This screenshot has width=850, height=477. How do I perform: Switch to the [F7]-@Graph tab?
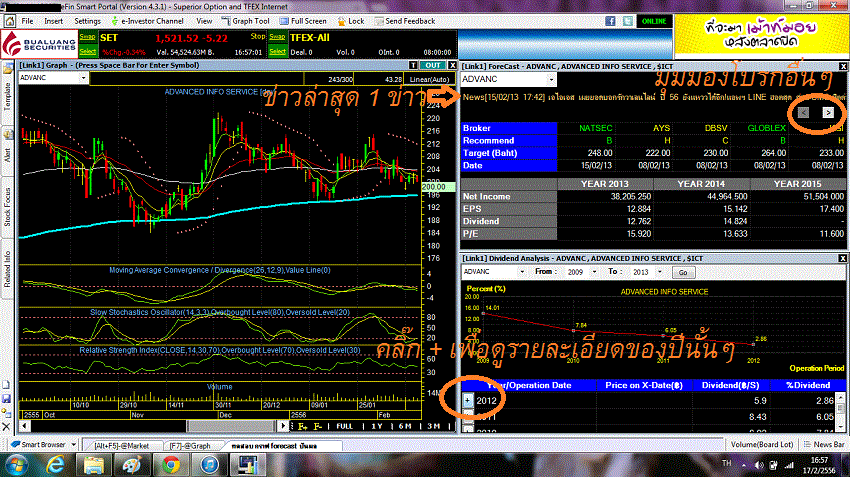[190, 446]
